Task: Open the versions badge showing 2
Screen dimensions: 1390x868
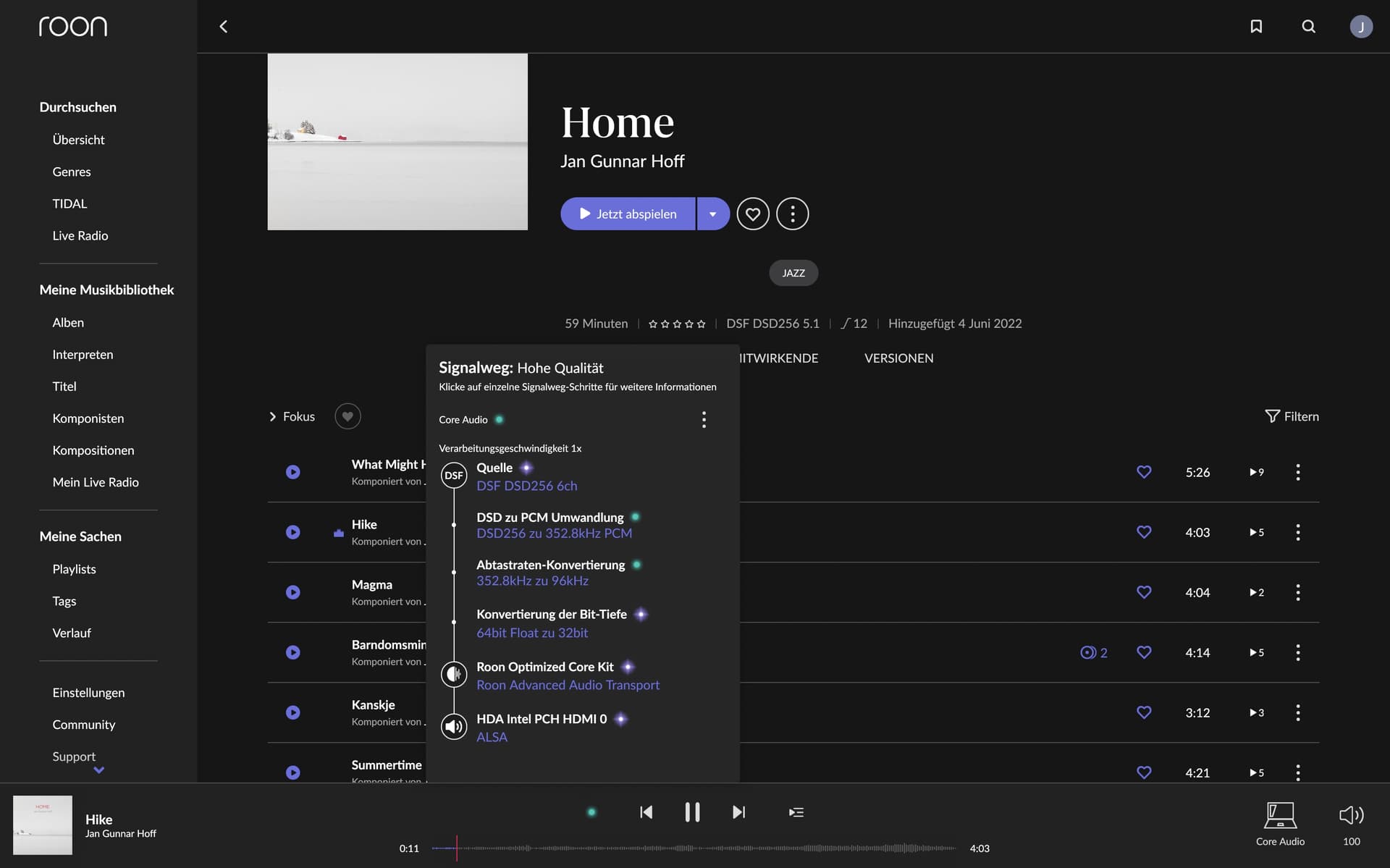Action: click(1094, 652)
